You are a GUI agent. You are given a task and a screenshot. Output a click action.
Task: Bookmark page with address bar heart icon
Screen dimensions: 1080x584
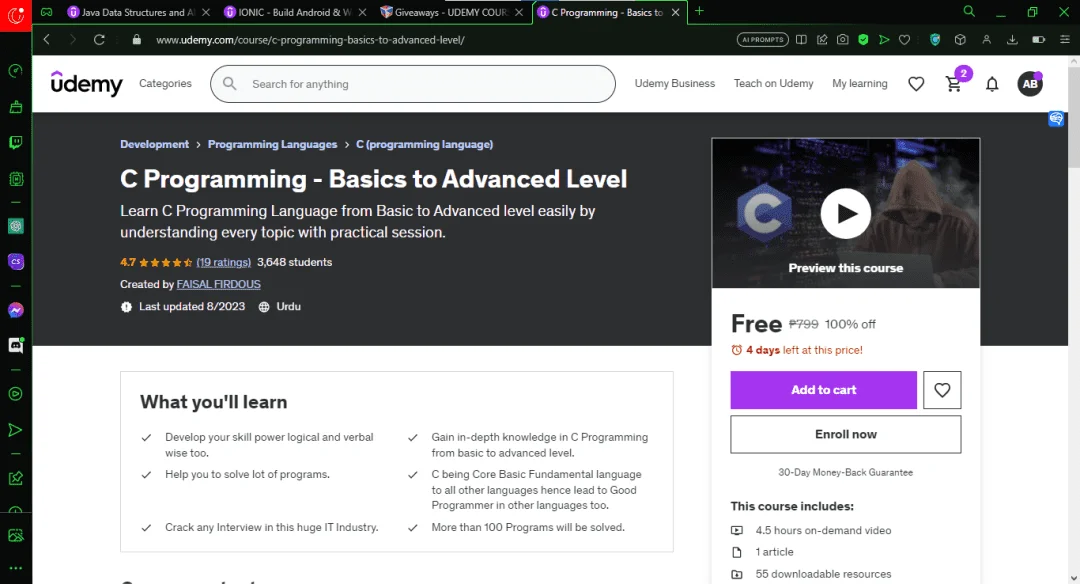coord(904,40)
